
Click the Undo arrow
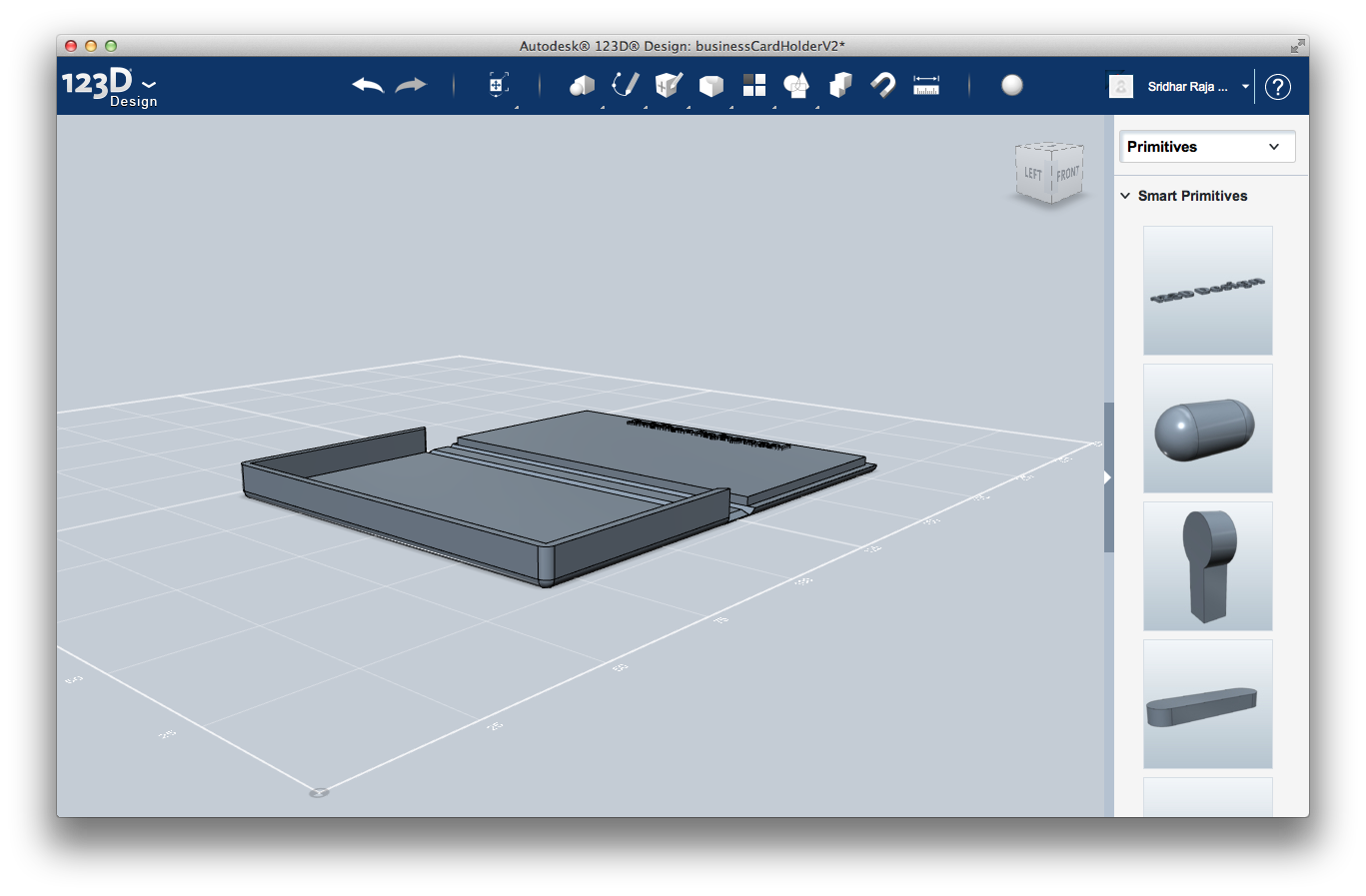point(367,86)
